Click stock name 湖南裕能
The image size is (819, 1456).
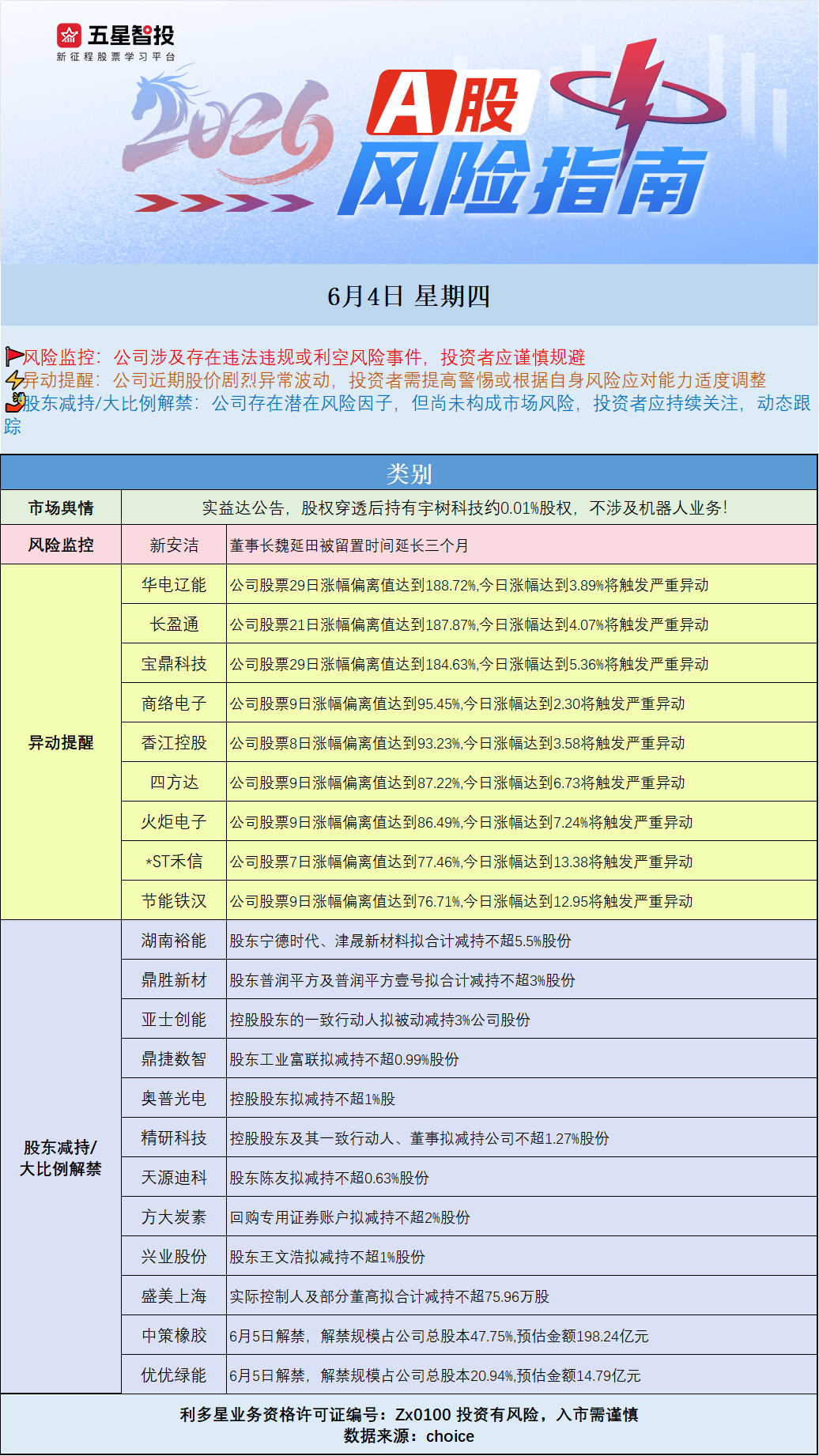(x=174, y=940)
